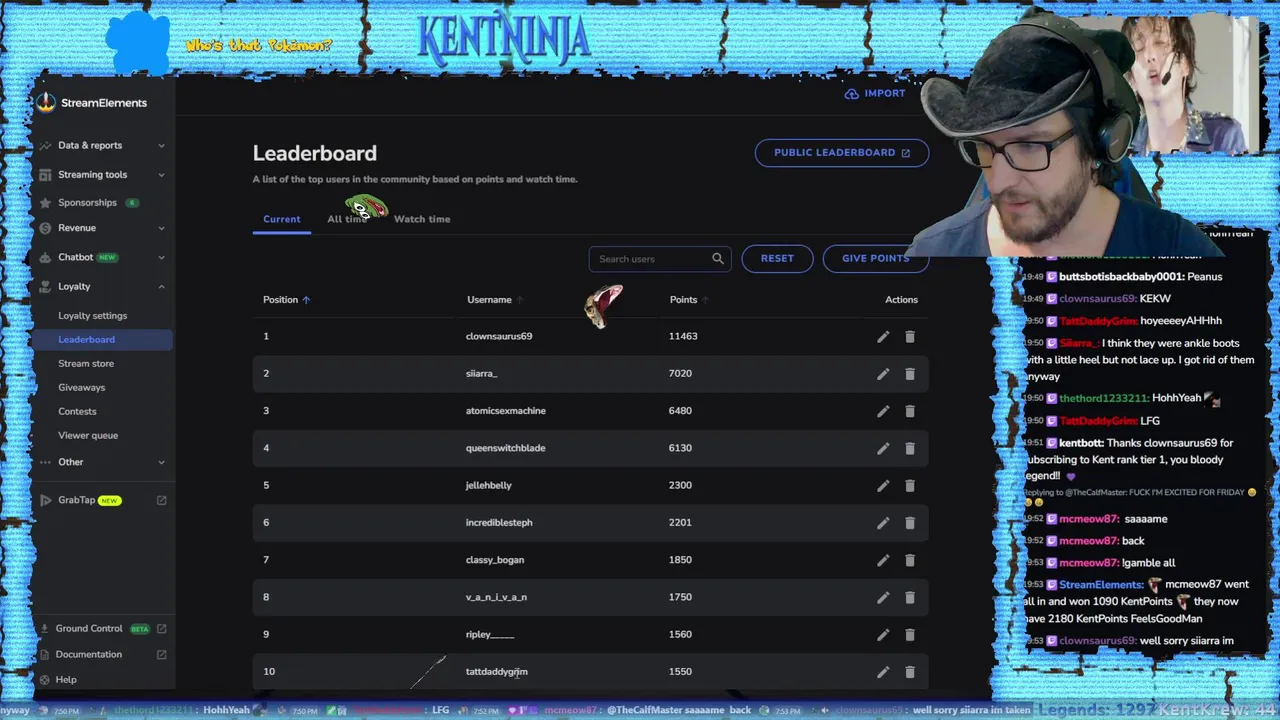Delete v_a_n_i_v_a_n trash icon
Image resolution: width=1280 pixels, height=720 pixels.
point(910,598)
